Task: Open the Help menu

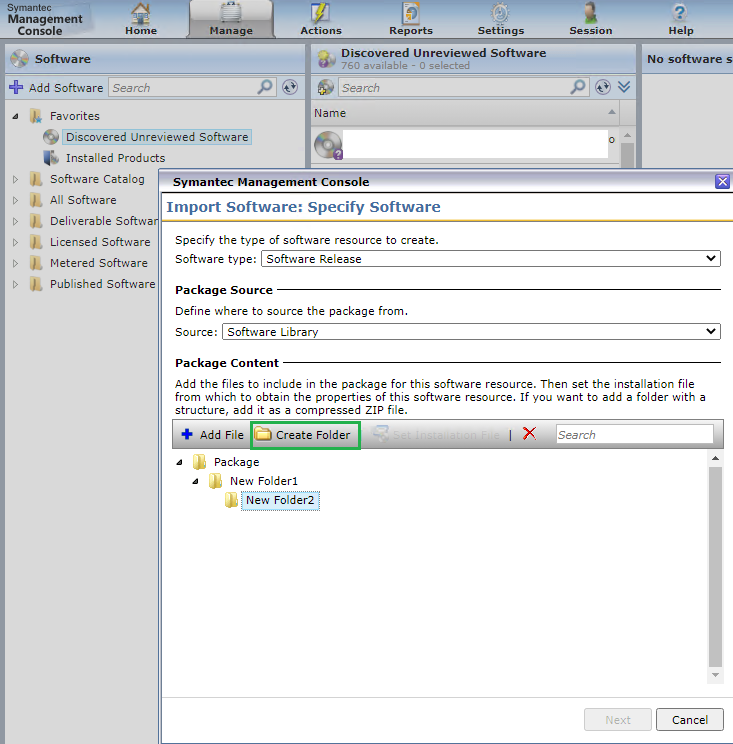Action: [x=681, y=19]
